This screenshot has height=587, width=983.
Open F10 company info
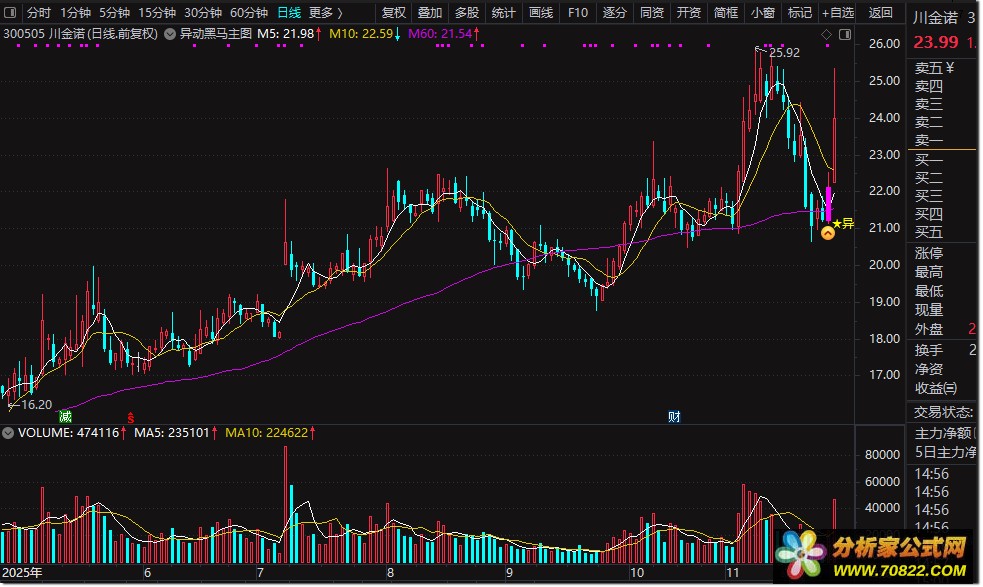pos(578,13)
